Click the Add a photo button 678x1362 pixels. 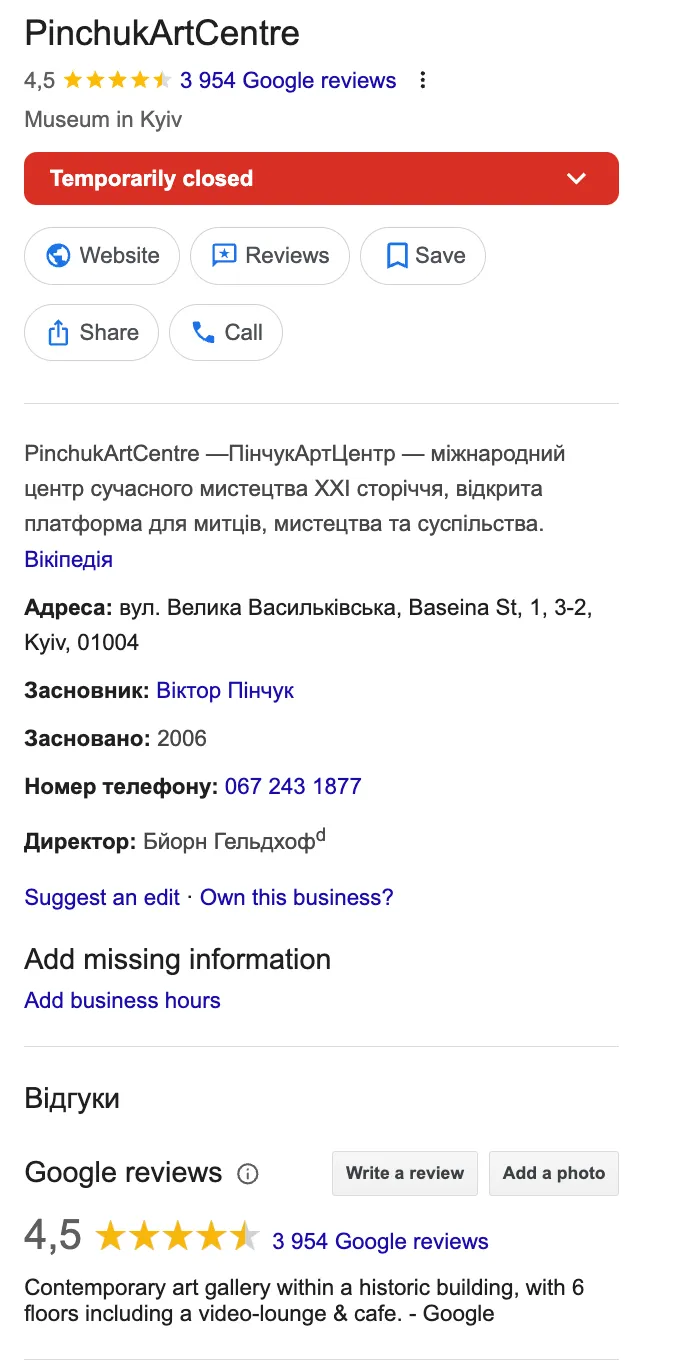553,1173
